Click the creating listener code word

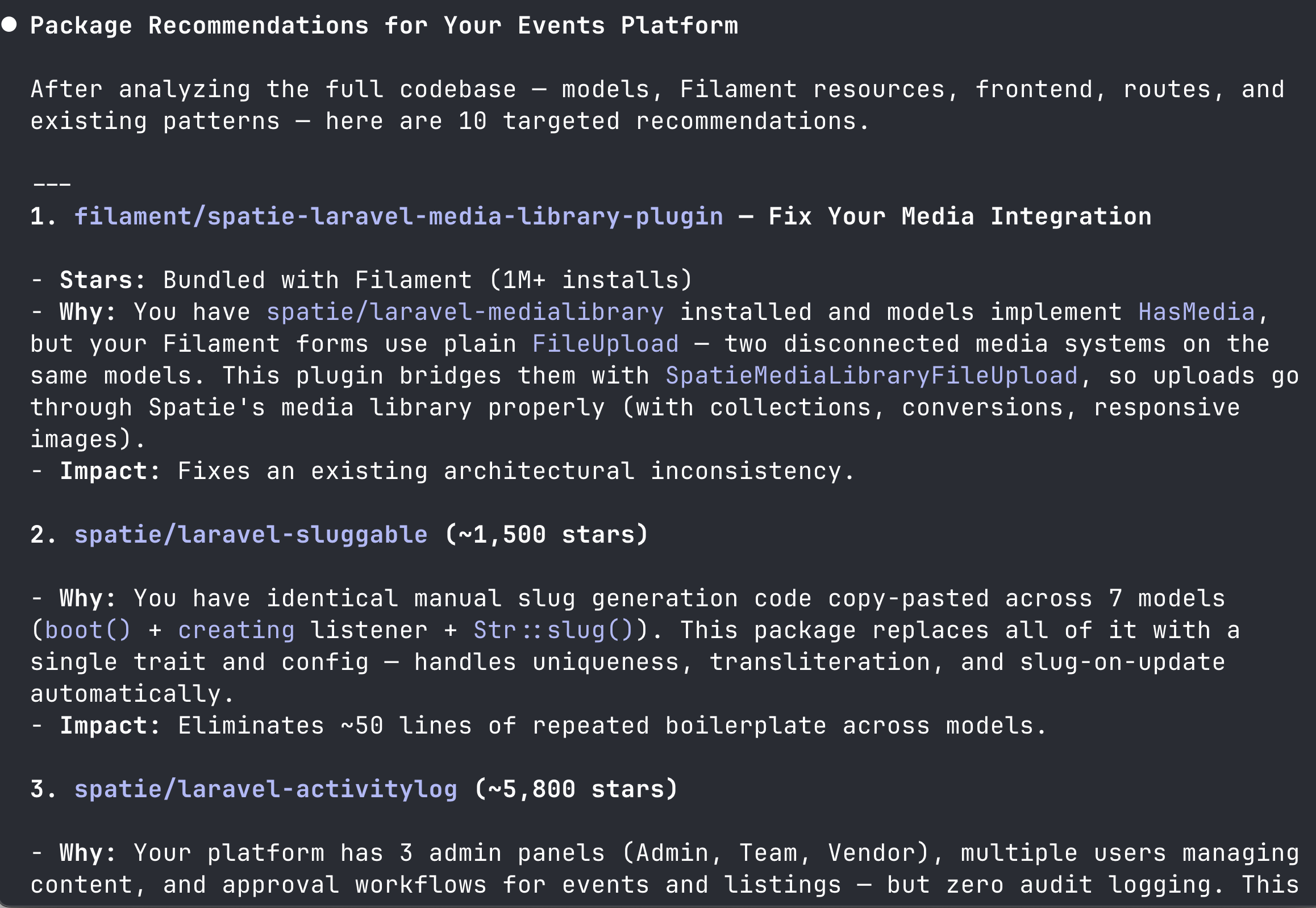click(x=236, y=630)
